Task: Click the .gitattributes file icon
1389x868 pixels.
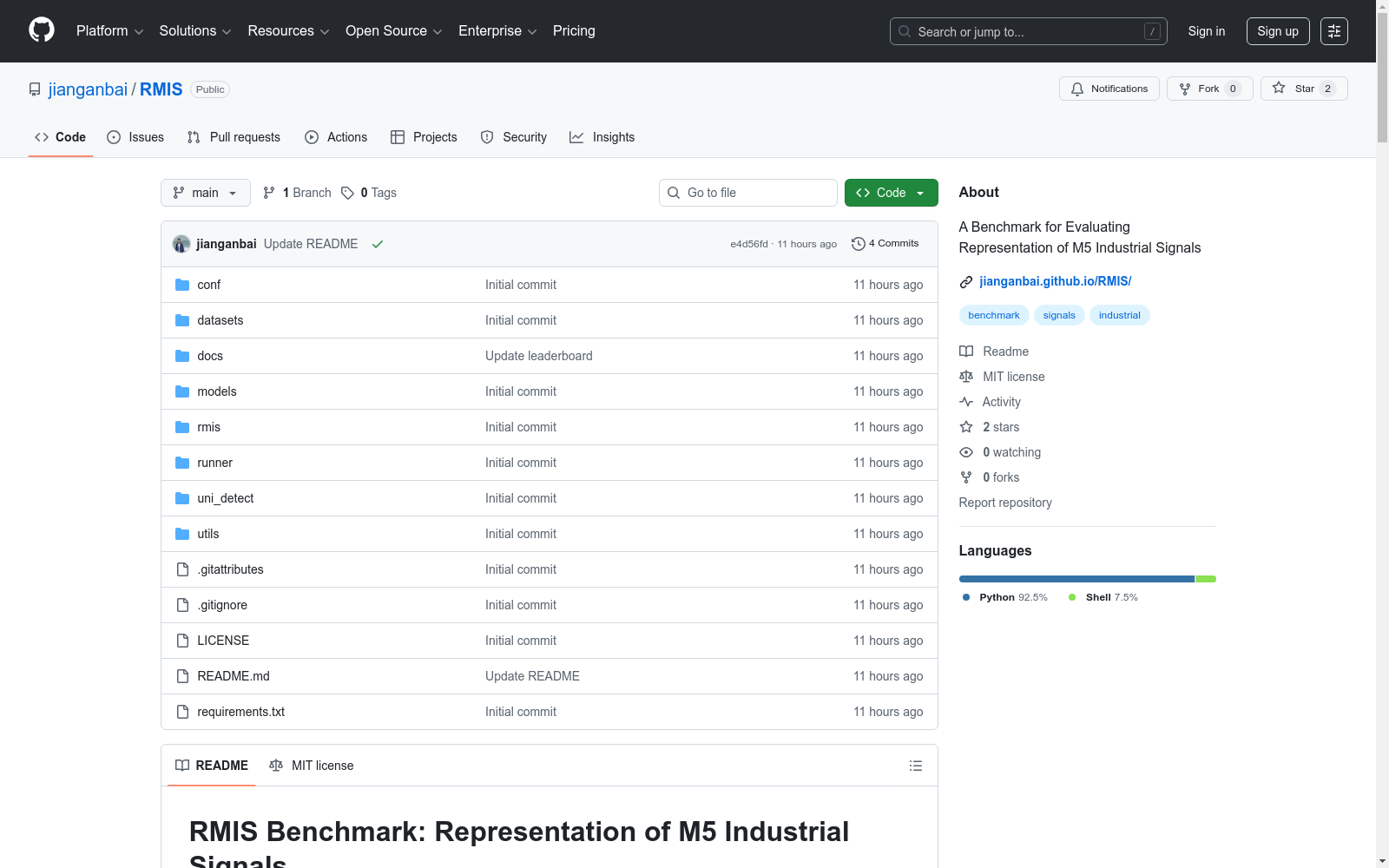Action: pyautogui.click(x=182, y=569)
